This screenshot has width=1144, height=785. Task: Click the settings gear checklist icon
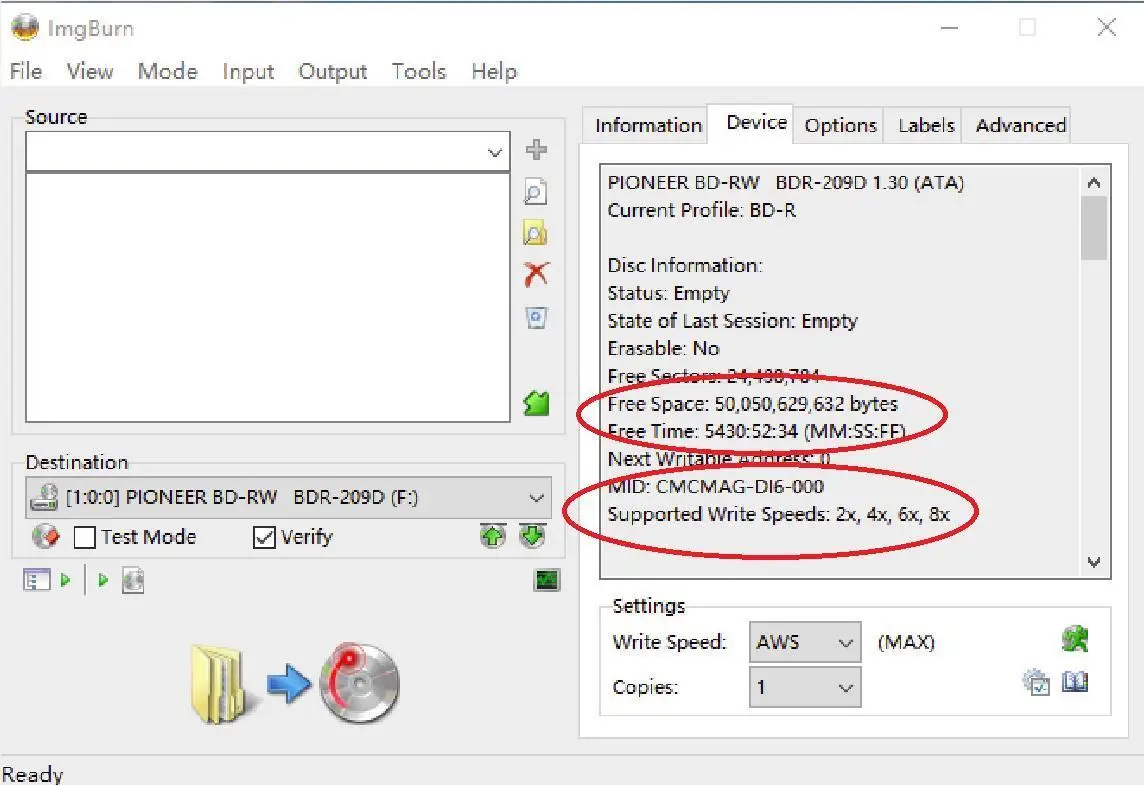pyautogui.click(x=1036, y=682)
